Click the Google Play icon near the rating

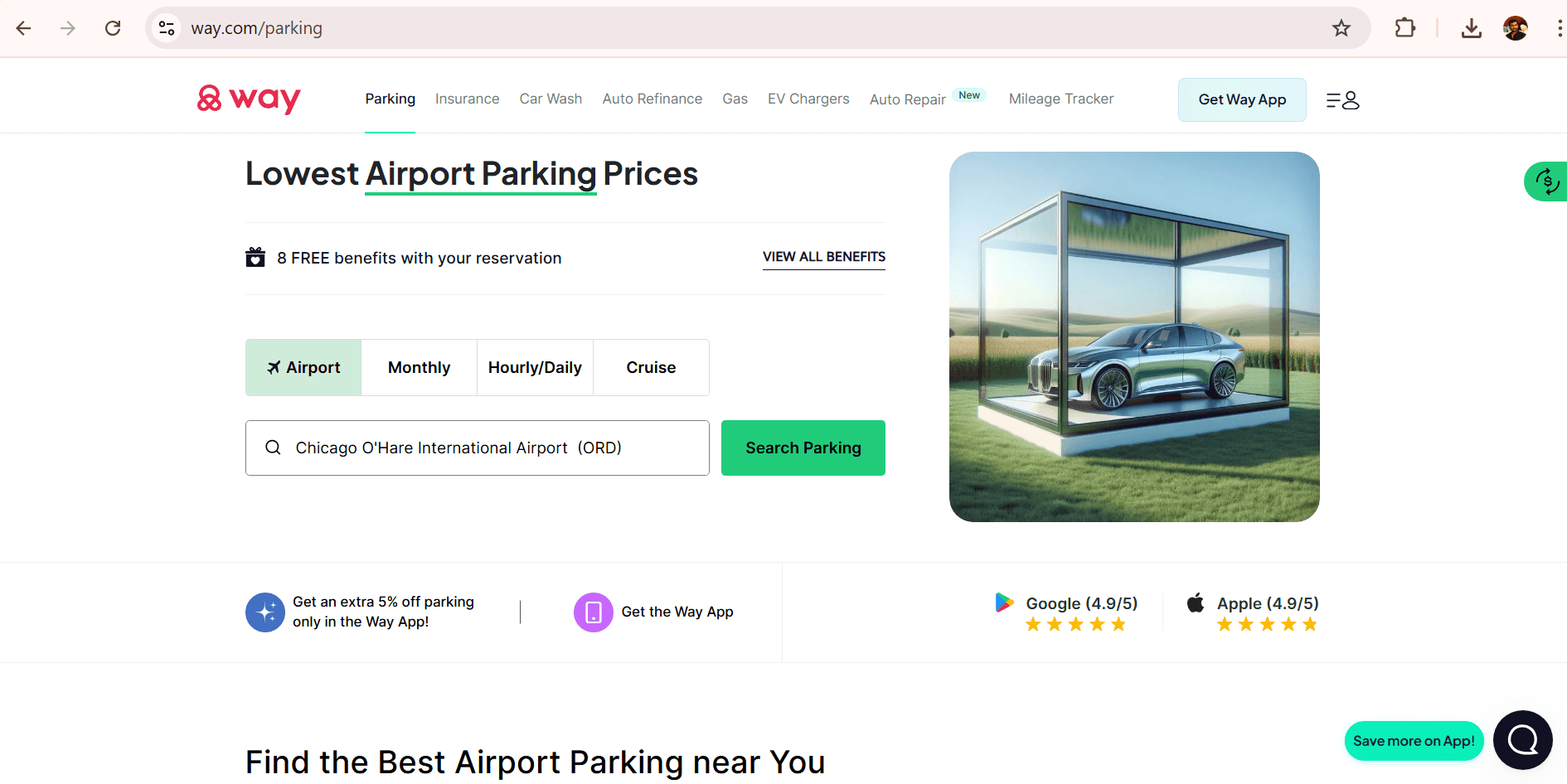pos(1004,603)
